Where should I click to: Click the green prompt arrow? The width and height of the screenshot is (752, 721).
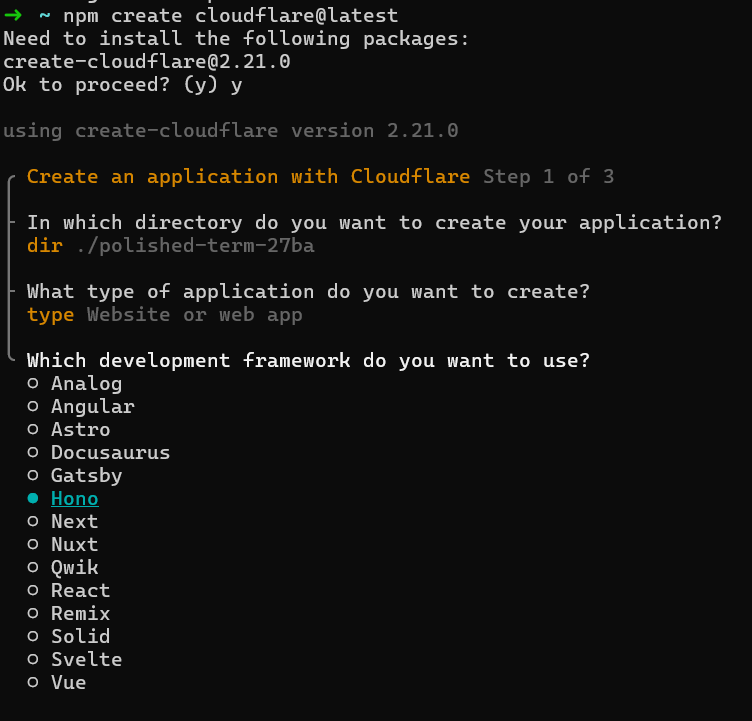pyautogui.click(x=13, y=16)
